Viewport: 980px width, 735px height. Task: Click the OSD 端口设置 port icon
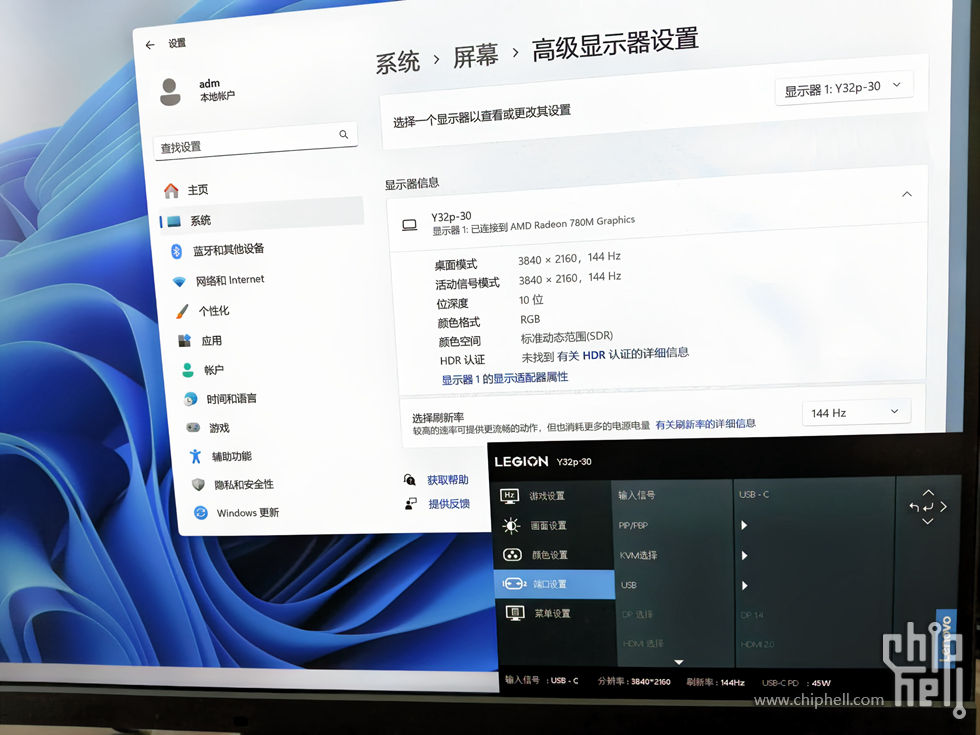tap(514, 584)
